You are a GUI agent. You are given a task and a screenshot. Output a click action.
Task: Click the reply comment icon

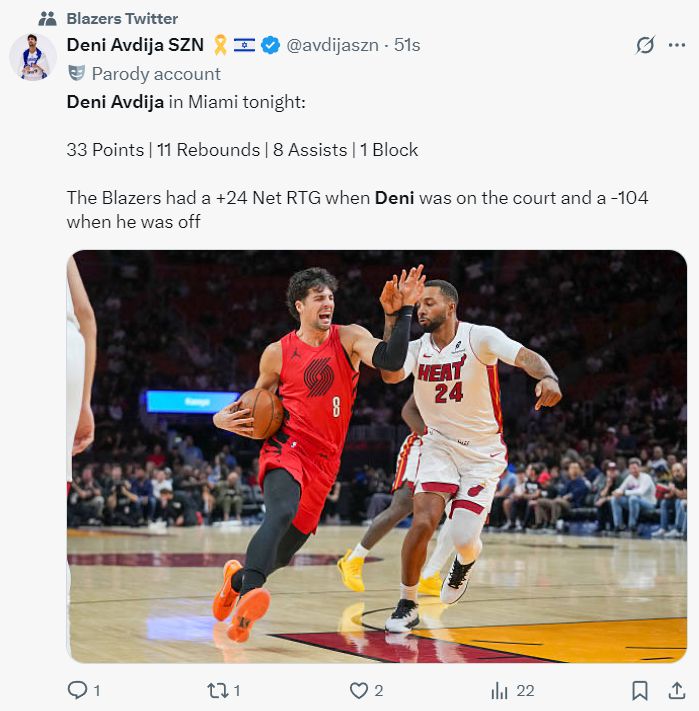(77, 690)
